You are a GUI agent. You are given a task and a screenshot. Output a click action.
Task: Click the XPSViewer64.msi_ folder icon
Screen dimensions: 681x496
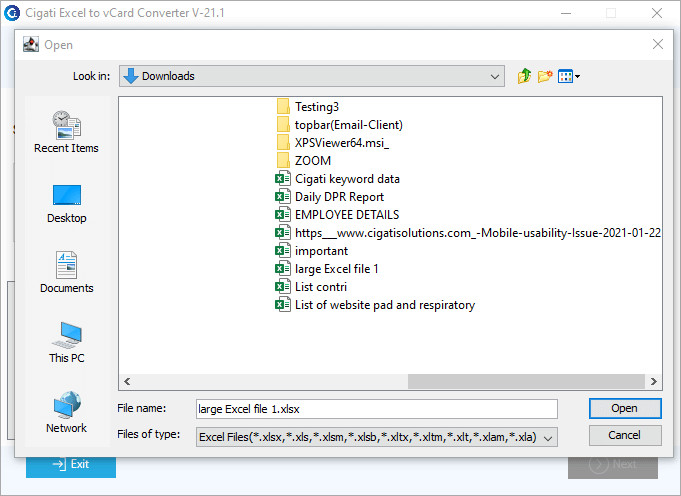[x=283, y=143]
